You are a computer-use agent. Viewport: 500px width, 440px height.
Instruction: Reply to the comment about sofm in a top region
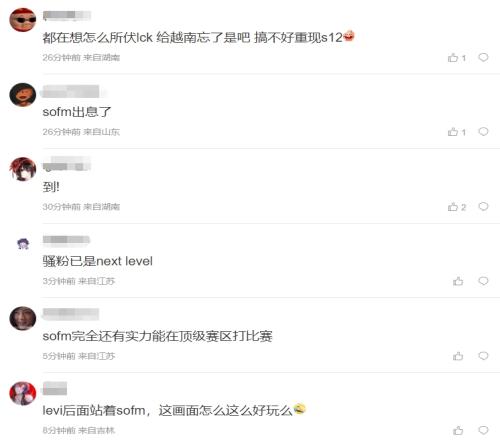(x=483, y=356)
